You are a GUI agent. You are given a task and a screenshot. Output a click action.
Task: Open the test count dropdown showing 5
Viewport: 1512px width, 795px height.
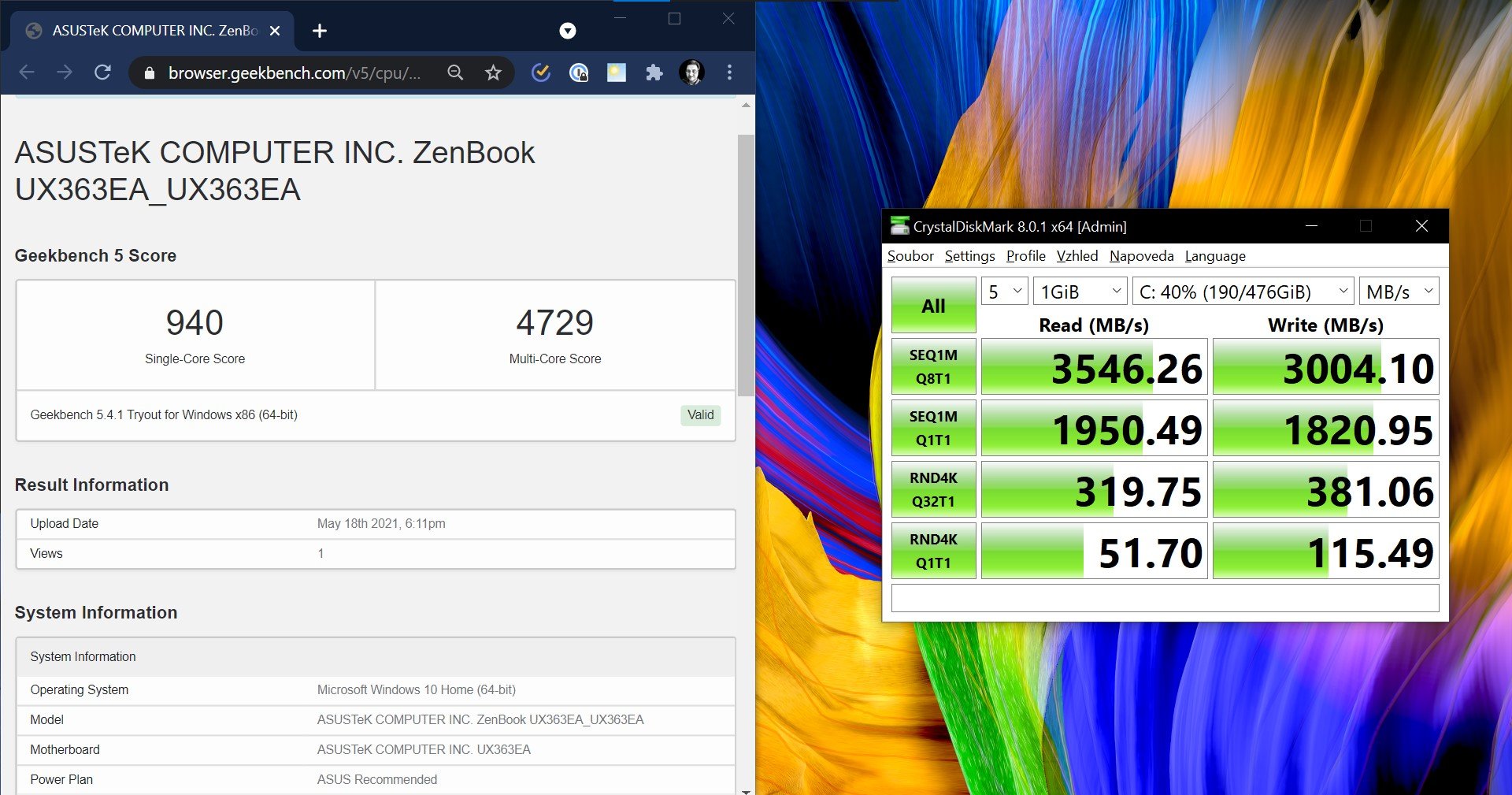[x=1005, y=292]
